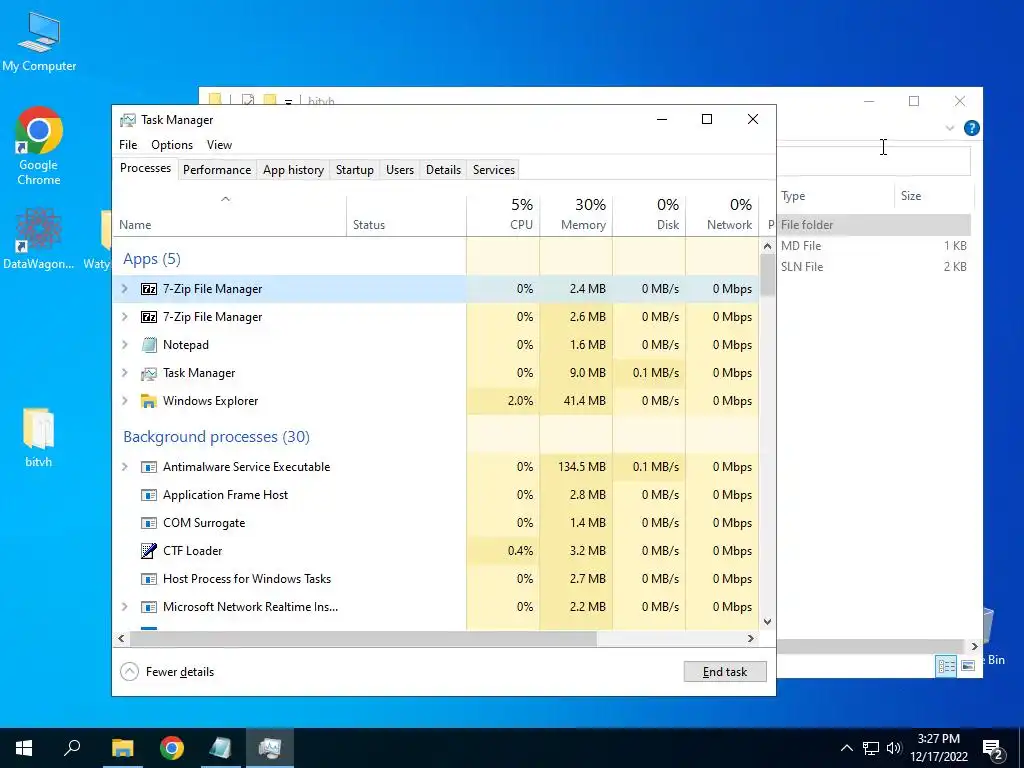Switch to the Users tab
Image resolution: width=1024 pixels, height=768 pixels.
coord(400,170)
